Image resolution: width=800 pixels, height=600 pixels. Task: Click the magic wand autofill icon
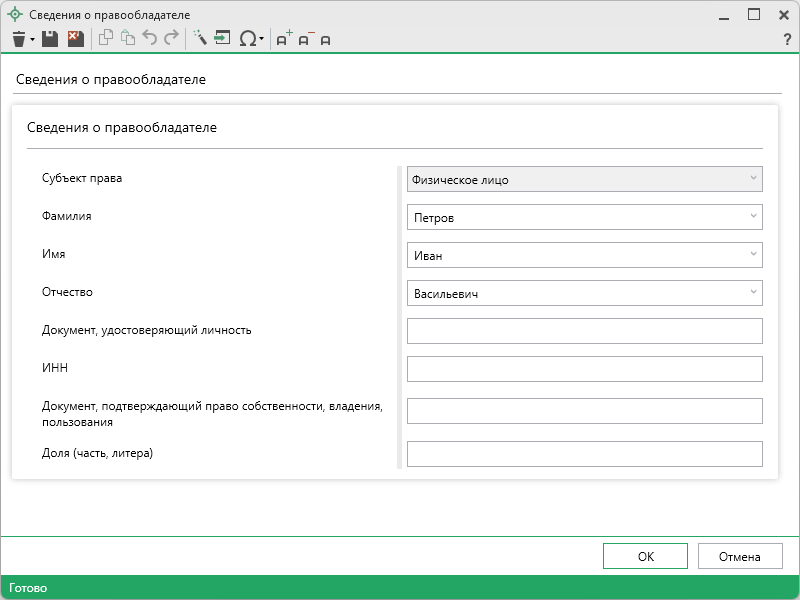point(199,39)
